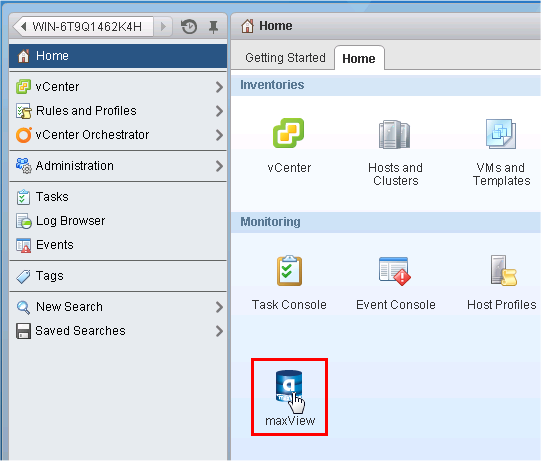The image size is (541, 461).
Task: Go back using the left arrow
Action: 23,26
